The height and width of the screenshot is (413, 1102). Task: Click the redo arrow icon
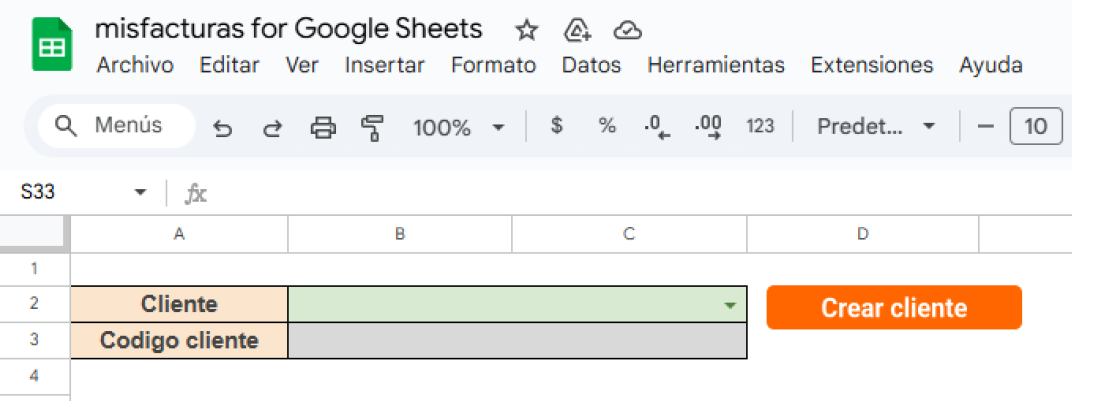pyautogui.click(x=272, y=128)
